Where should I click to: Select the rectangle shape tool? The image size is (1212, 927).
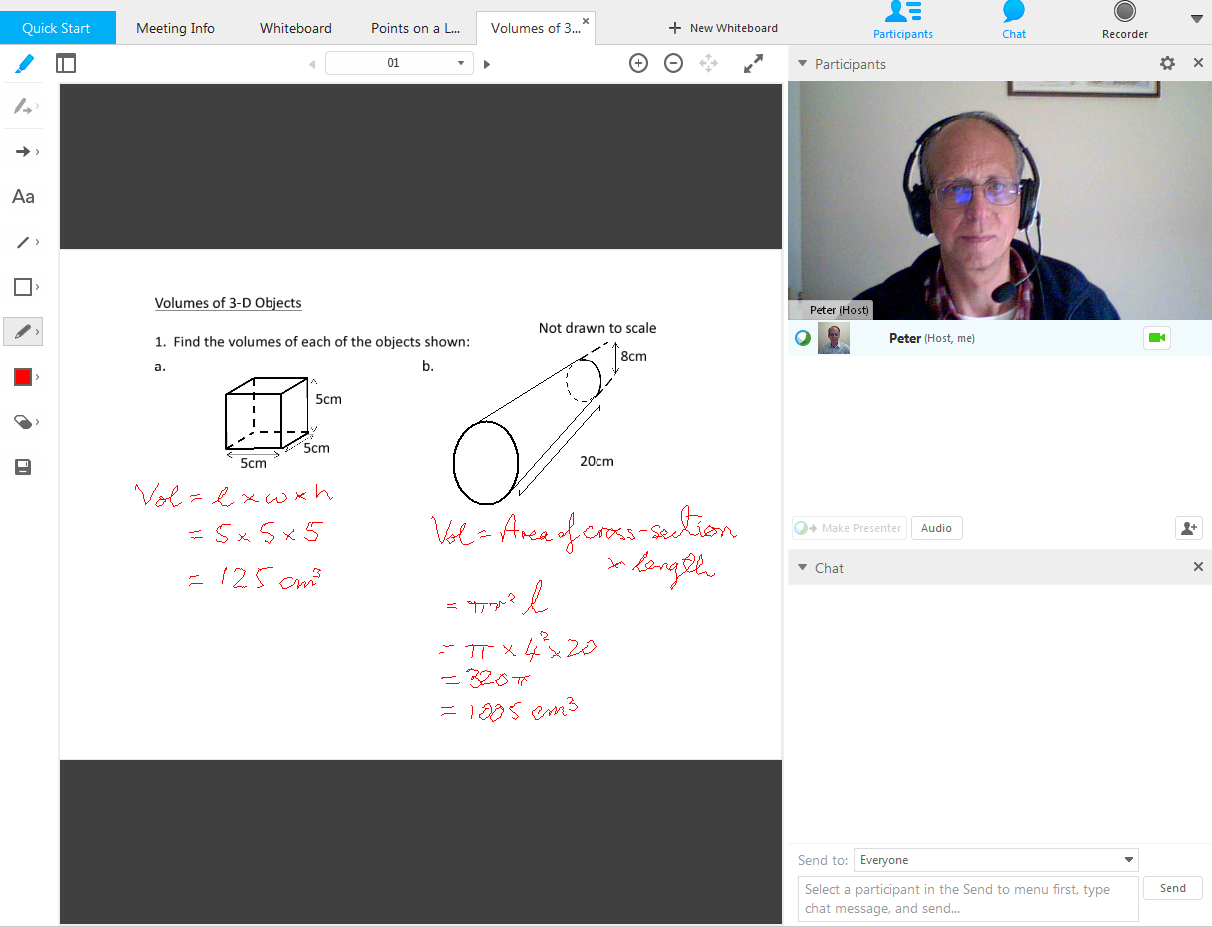[23, 286]
